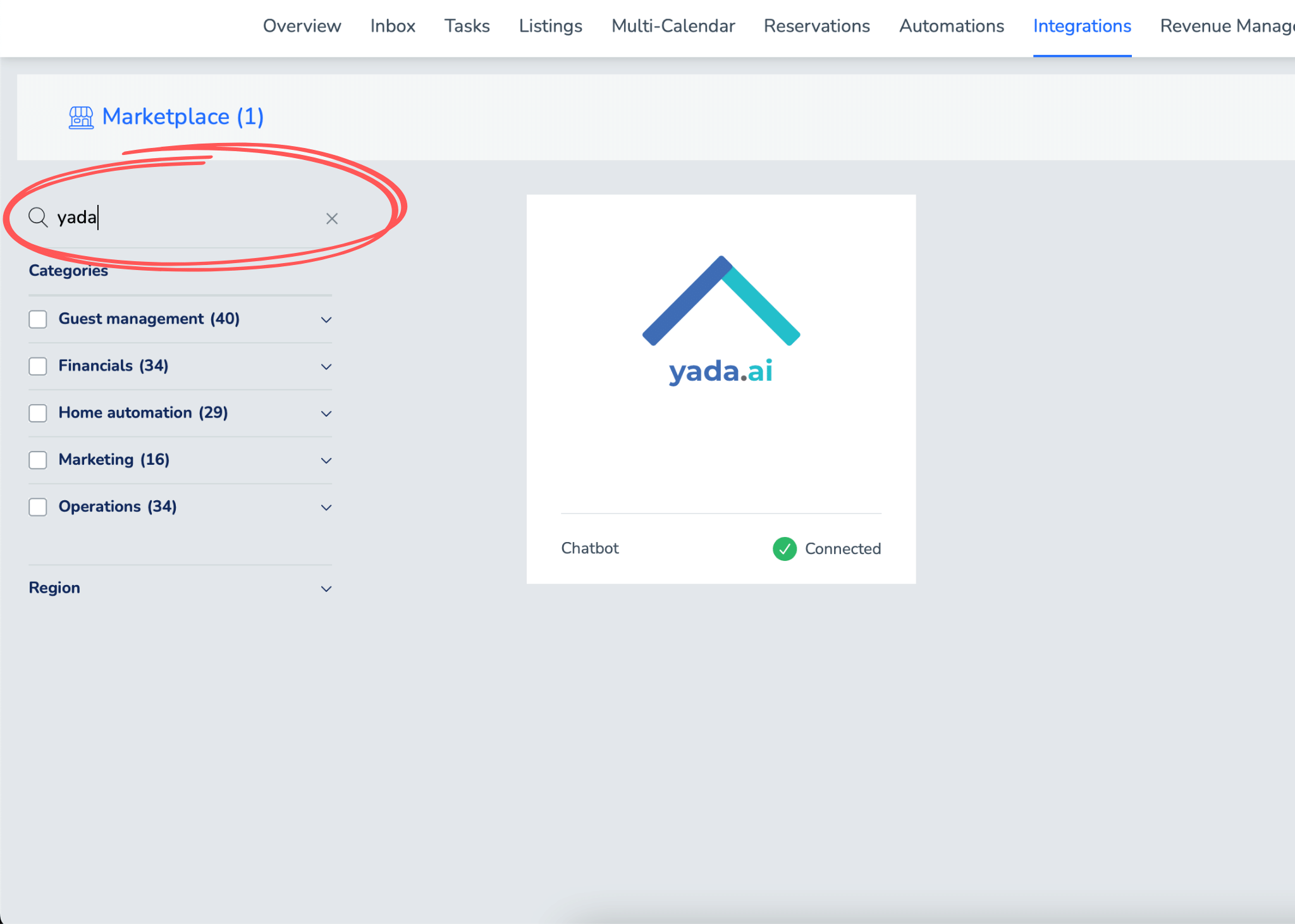Screen dimensions: 1295x924
Task: Switch to the Multi-Calendar tab
Action: 673,26
